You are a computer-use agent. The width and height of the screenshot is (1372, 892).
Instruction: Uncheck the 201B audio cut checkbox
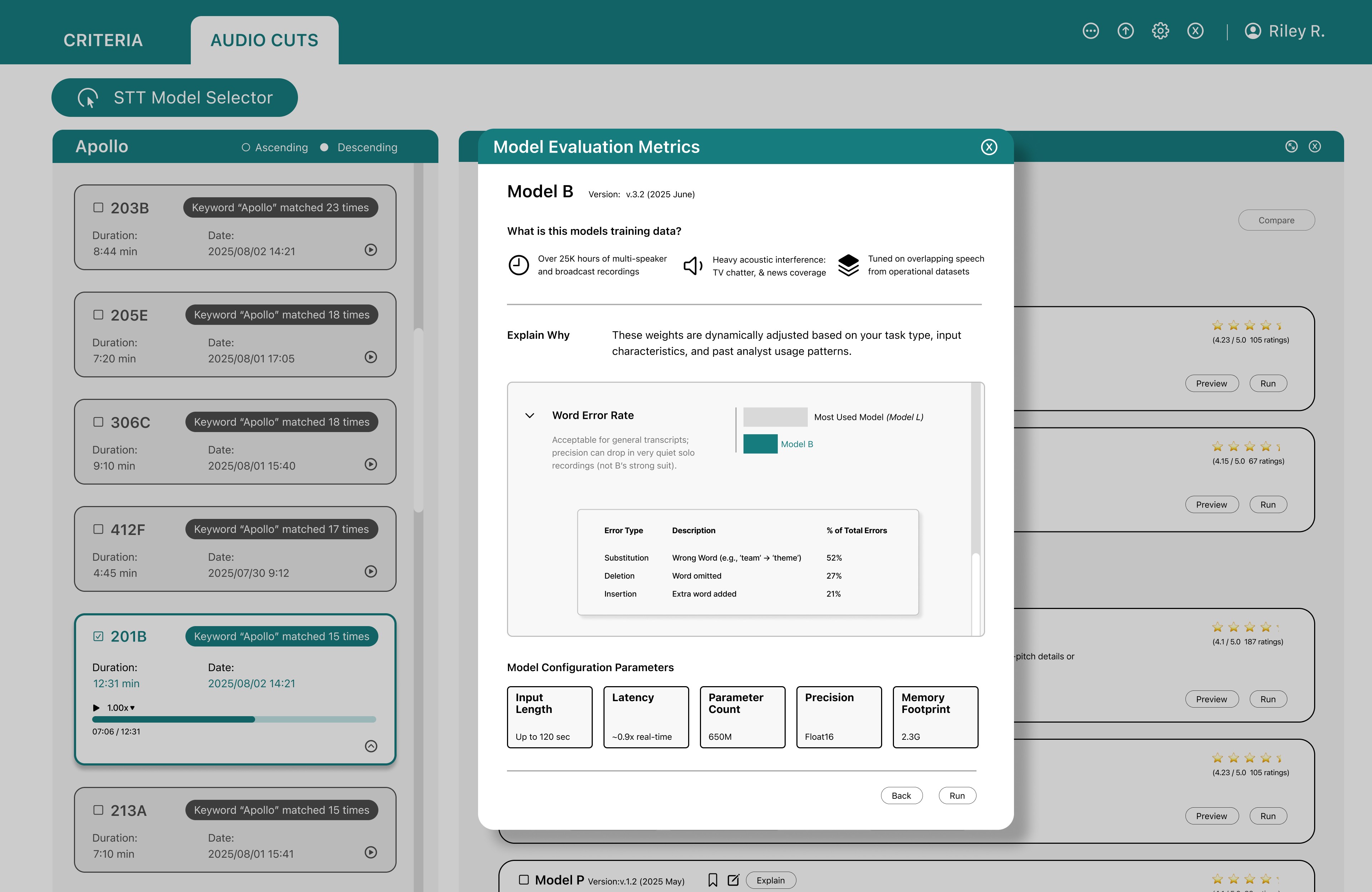coord(99,636)
